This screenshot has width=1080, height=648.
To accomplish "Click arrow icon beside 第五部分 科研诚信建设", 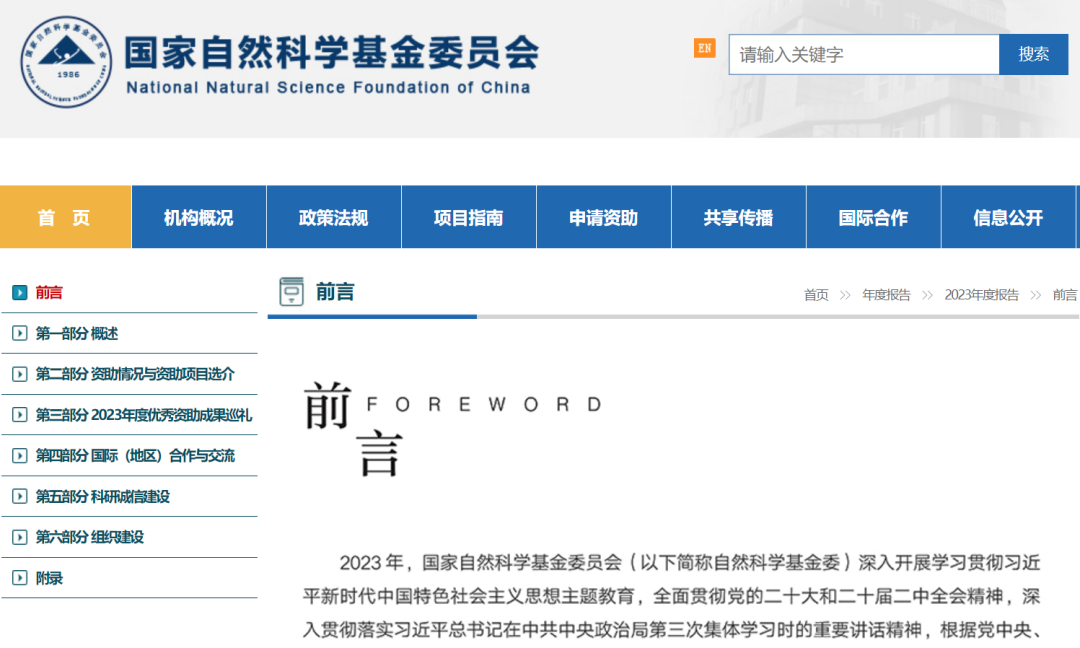I will point(19,496).
